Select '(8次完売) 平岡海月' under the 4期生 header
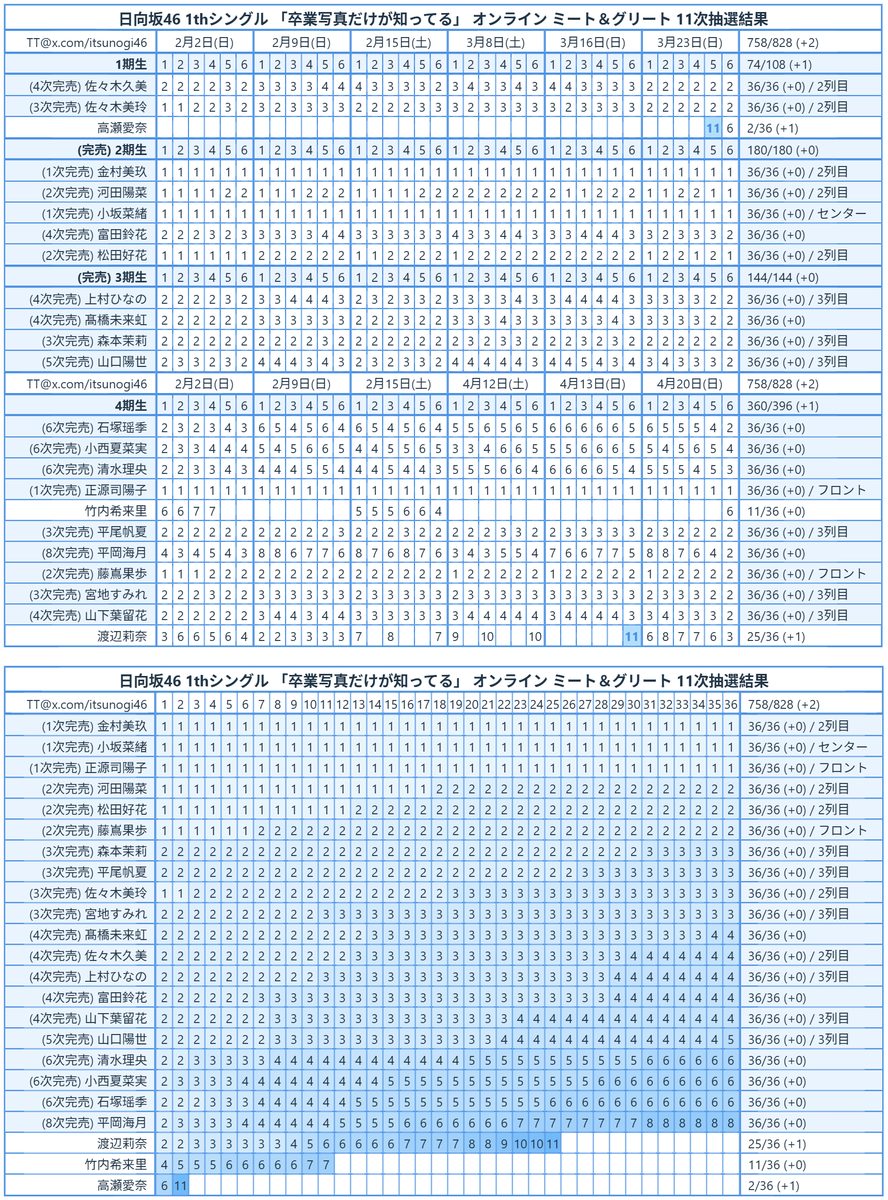This screenshot has width=888, height=1200. 94,553
